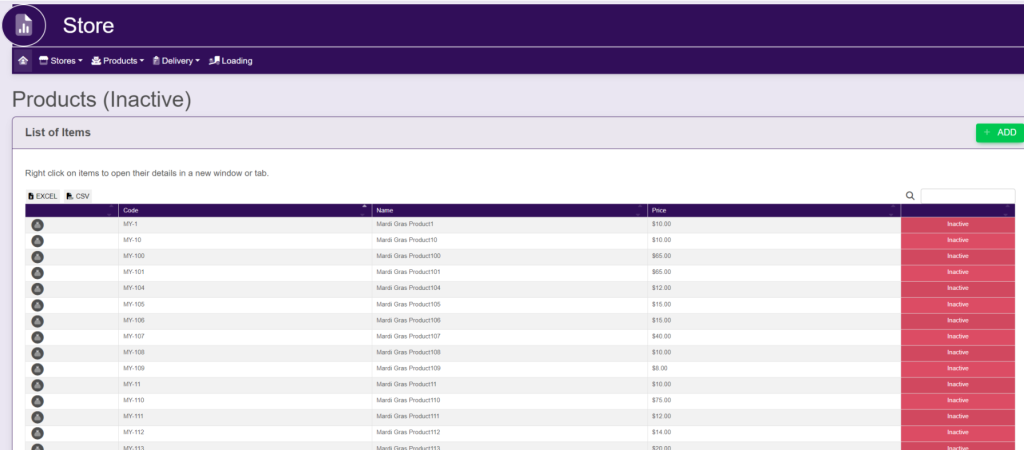Toggle Inactive status on the MY-104 row
Viewport: 1024px width, 450px height.
pos(957,289)
